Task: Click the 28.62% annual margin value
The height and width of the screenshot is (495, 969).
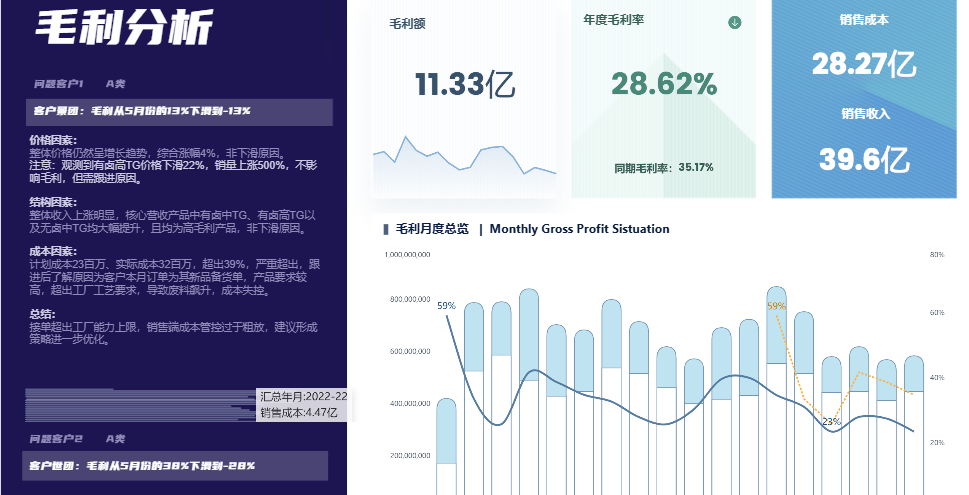Action: pyautogui.click(x=664, y=84)
